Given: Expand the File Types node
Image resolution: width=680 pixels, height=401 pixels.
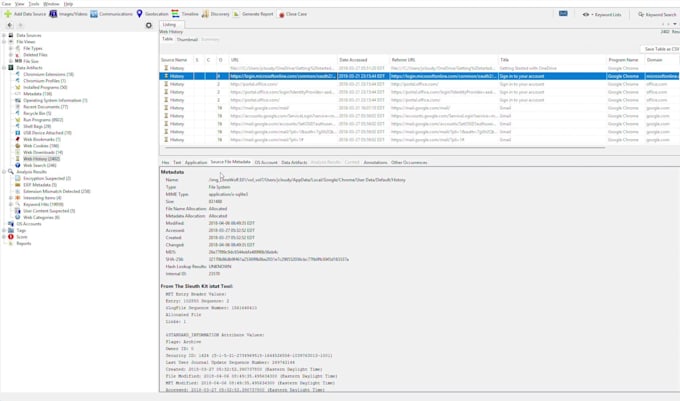Looking at the screenshot, I should (x=11, y=48).
